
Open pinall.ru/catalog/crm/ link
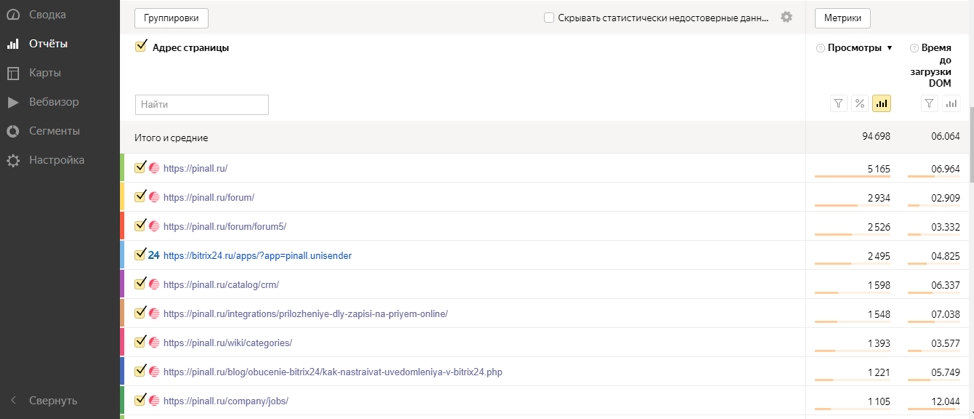pos(221,284)
